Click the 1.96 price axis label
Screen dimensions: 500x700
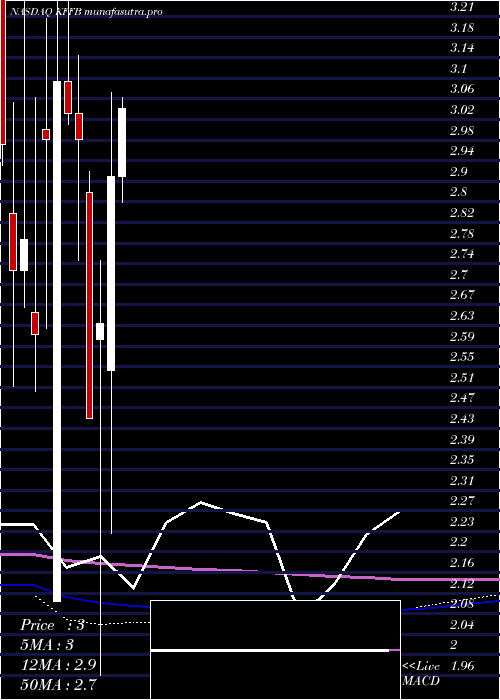click(x=462, y=666)
